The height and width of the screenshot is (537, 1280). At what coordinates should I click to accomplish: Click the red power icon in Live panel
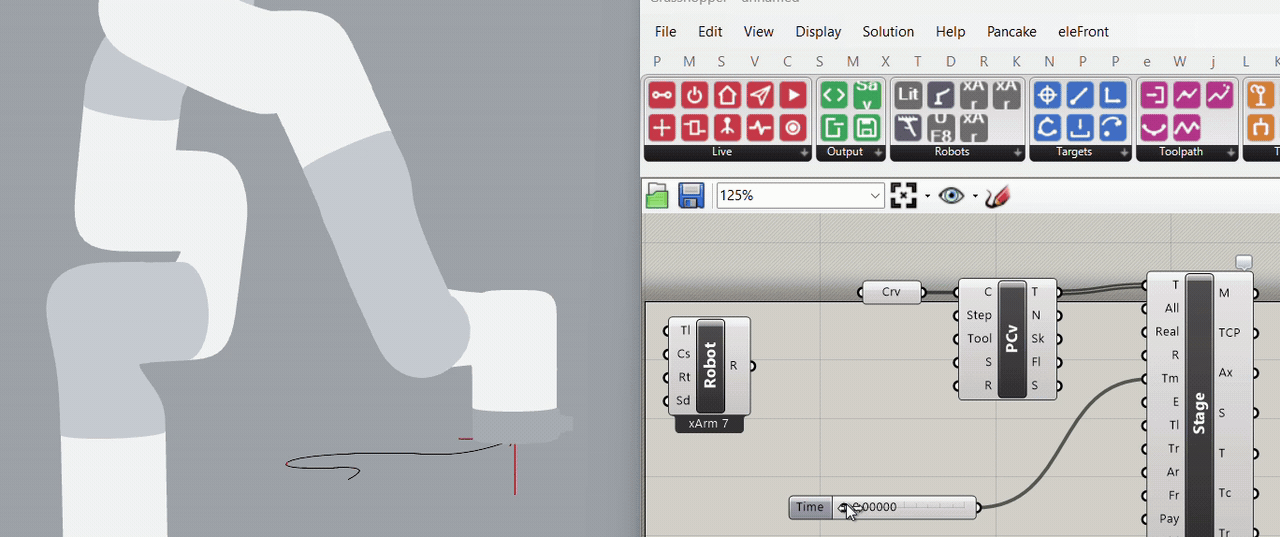(x=694, y=96)
